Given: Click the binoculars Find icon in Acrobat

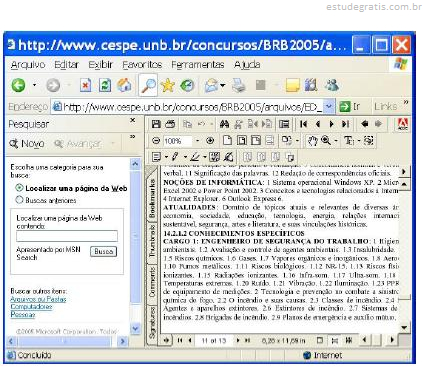Looking at the screenshot, I should (224, 124).
